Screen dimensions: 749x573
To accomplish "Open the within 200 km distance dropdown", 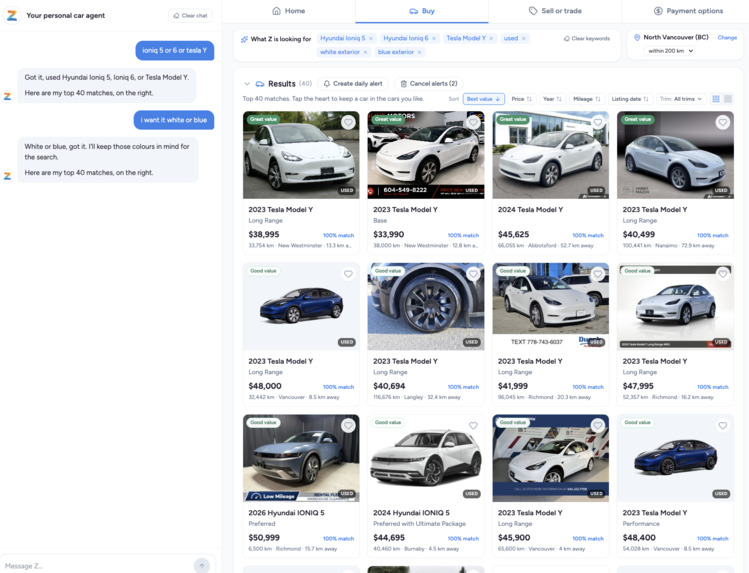I will pos(671,51).
